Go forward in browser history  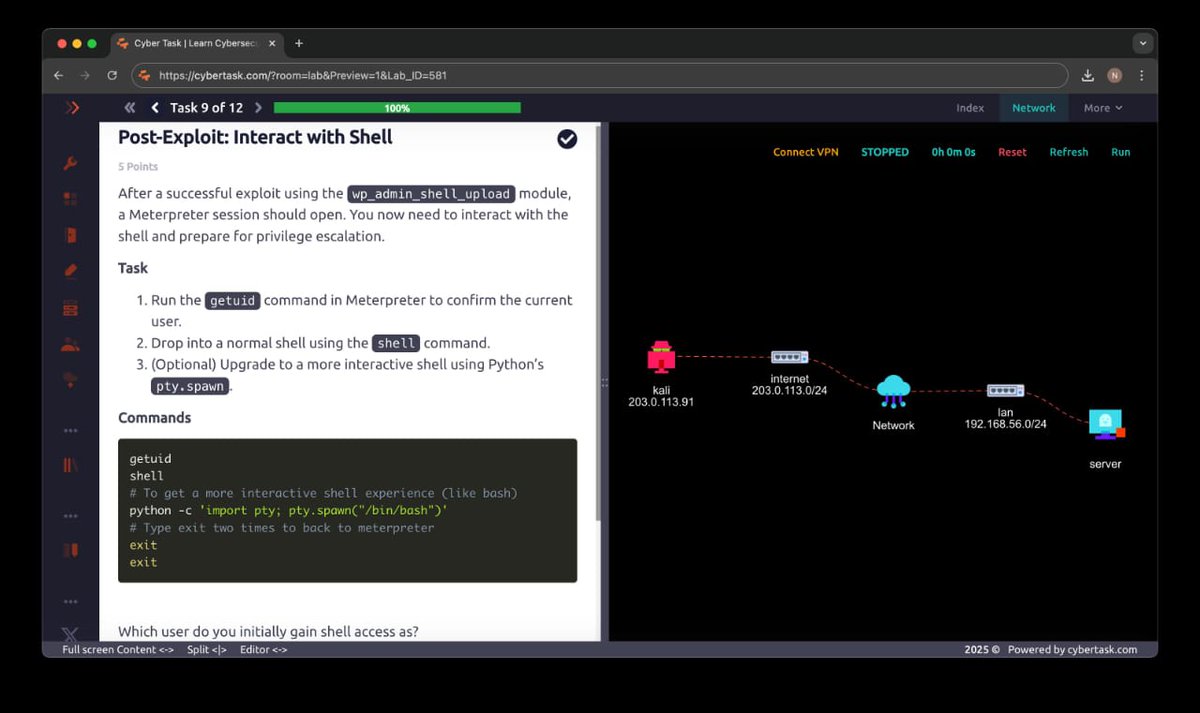coord(85,75)
